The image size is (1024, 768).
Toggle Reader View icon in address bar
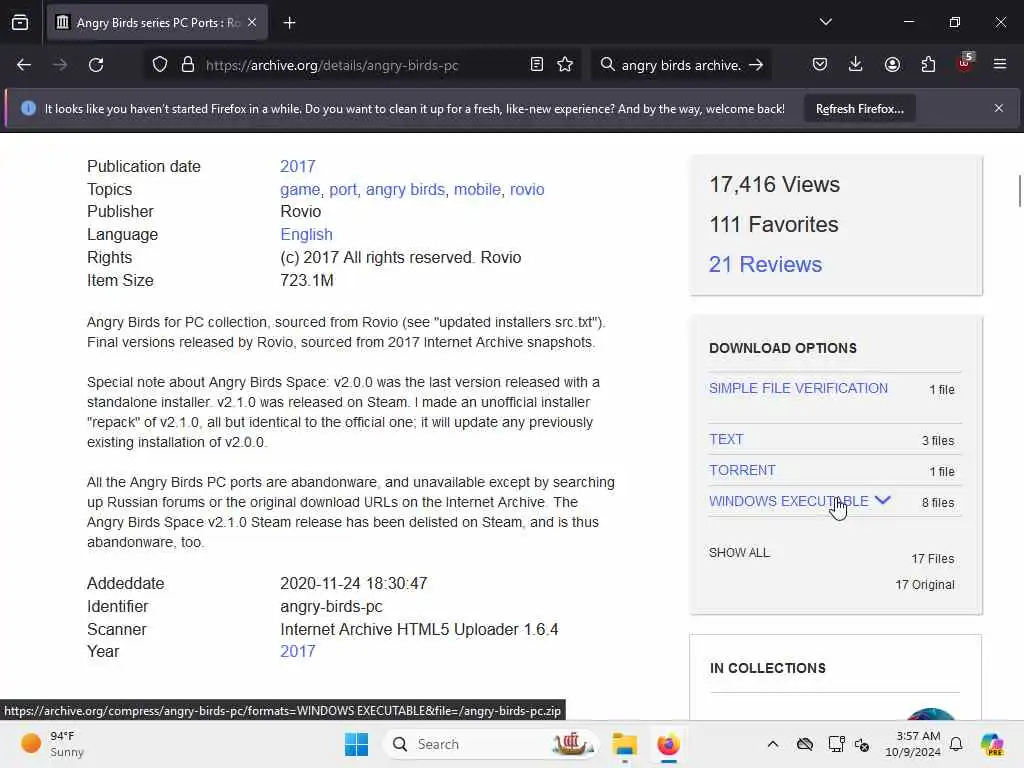537,65
